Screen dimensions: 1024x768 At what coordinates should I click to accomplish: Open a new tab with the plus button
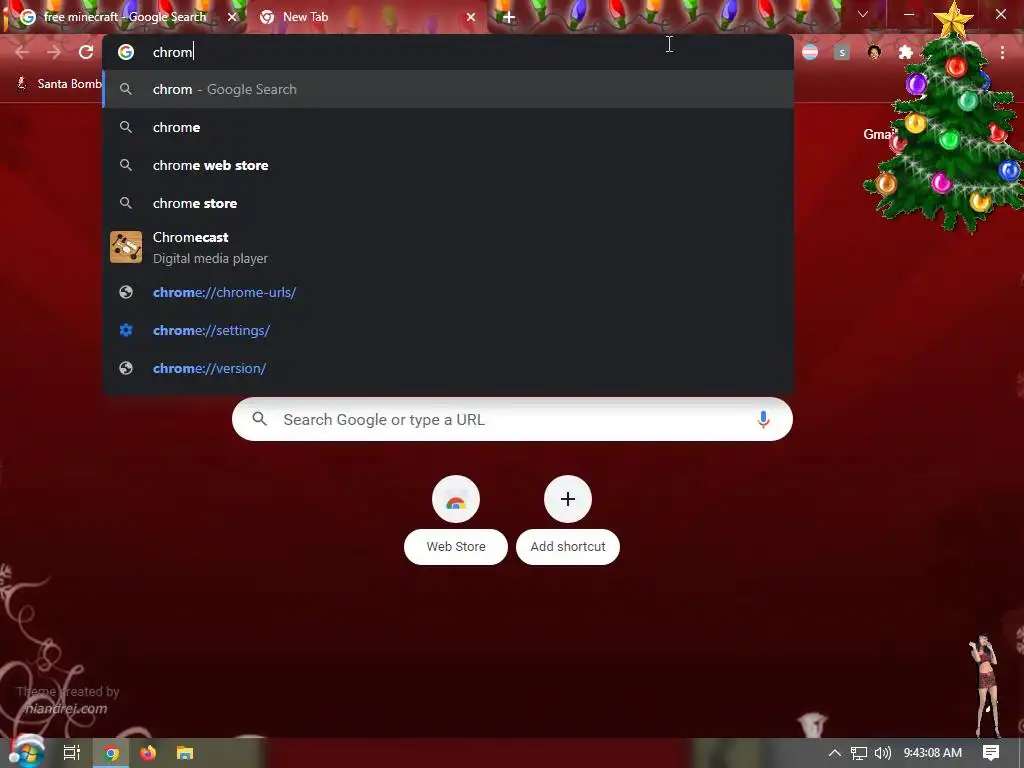click(509, 18)
